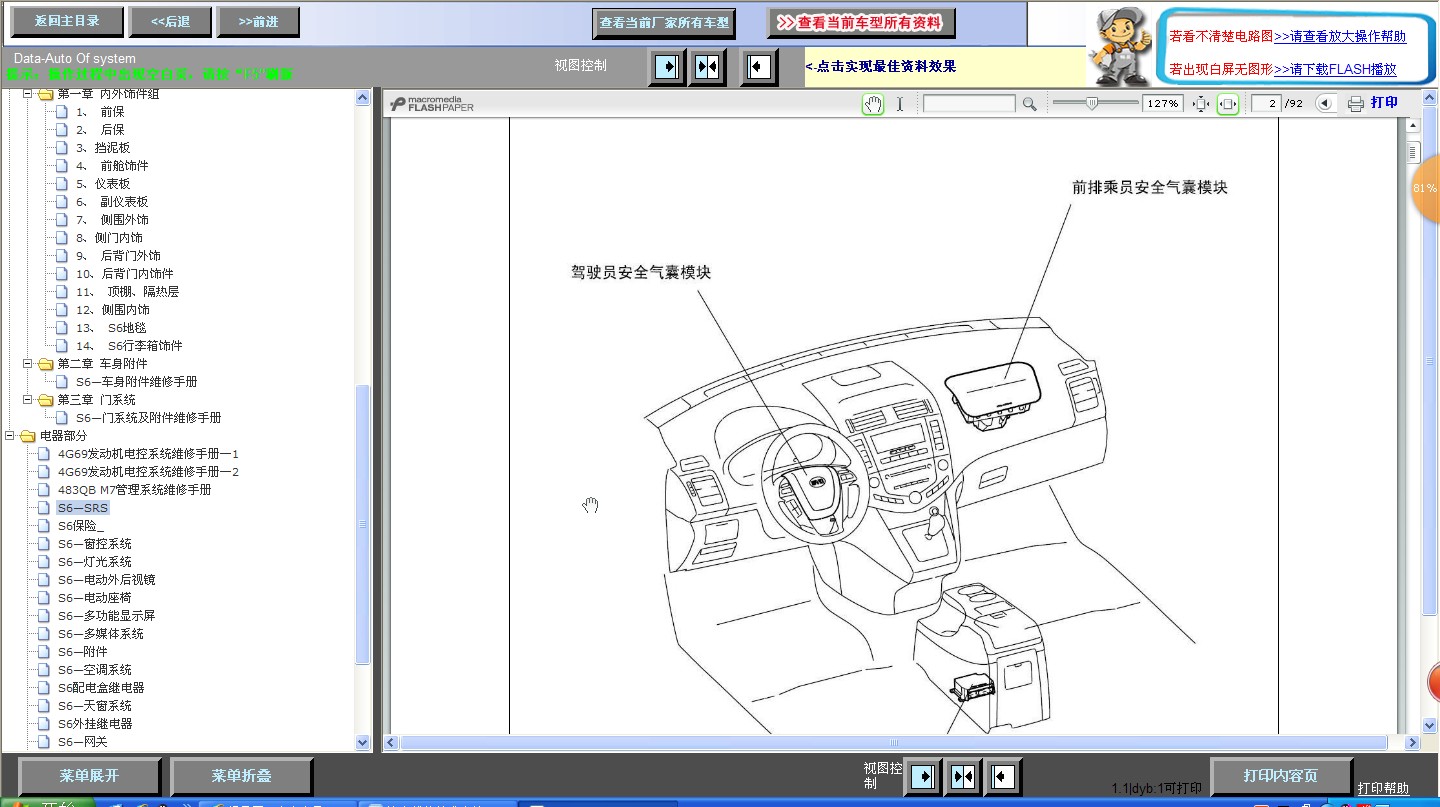Viewport: 1440px width, 807px height.
Task: Click the printer icon
Action: [x=1356, y=103]
